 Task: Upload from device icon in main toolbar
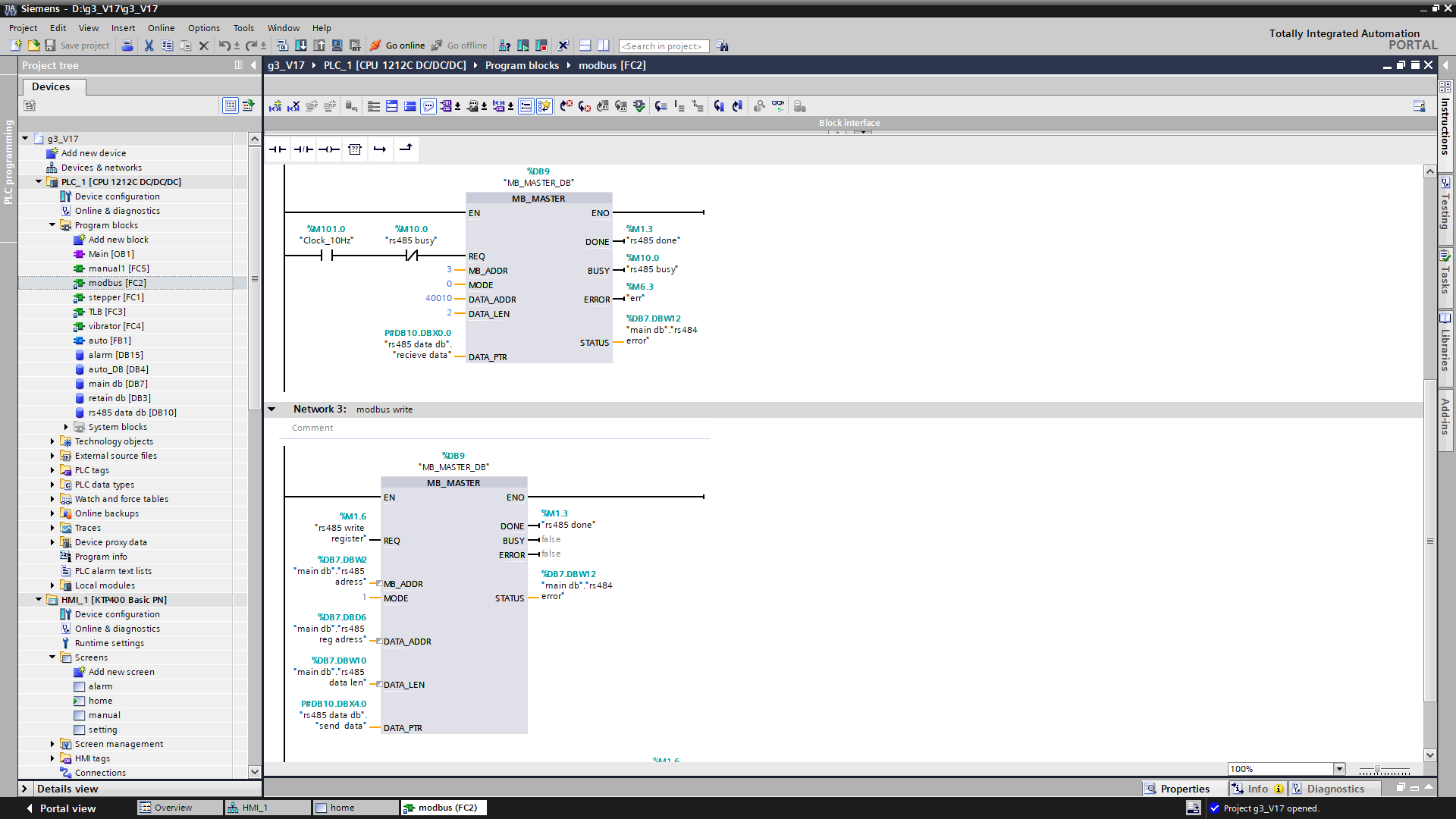pyautogui.click(x=319, y=45)
